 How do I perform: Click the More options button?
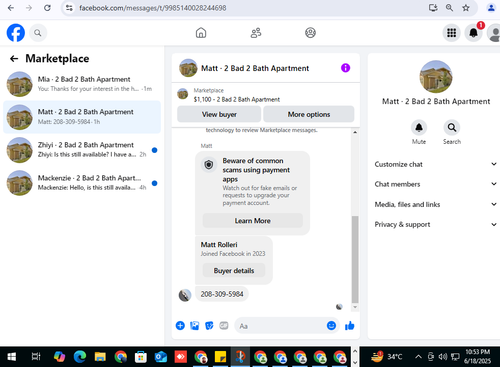[309, 114]
